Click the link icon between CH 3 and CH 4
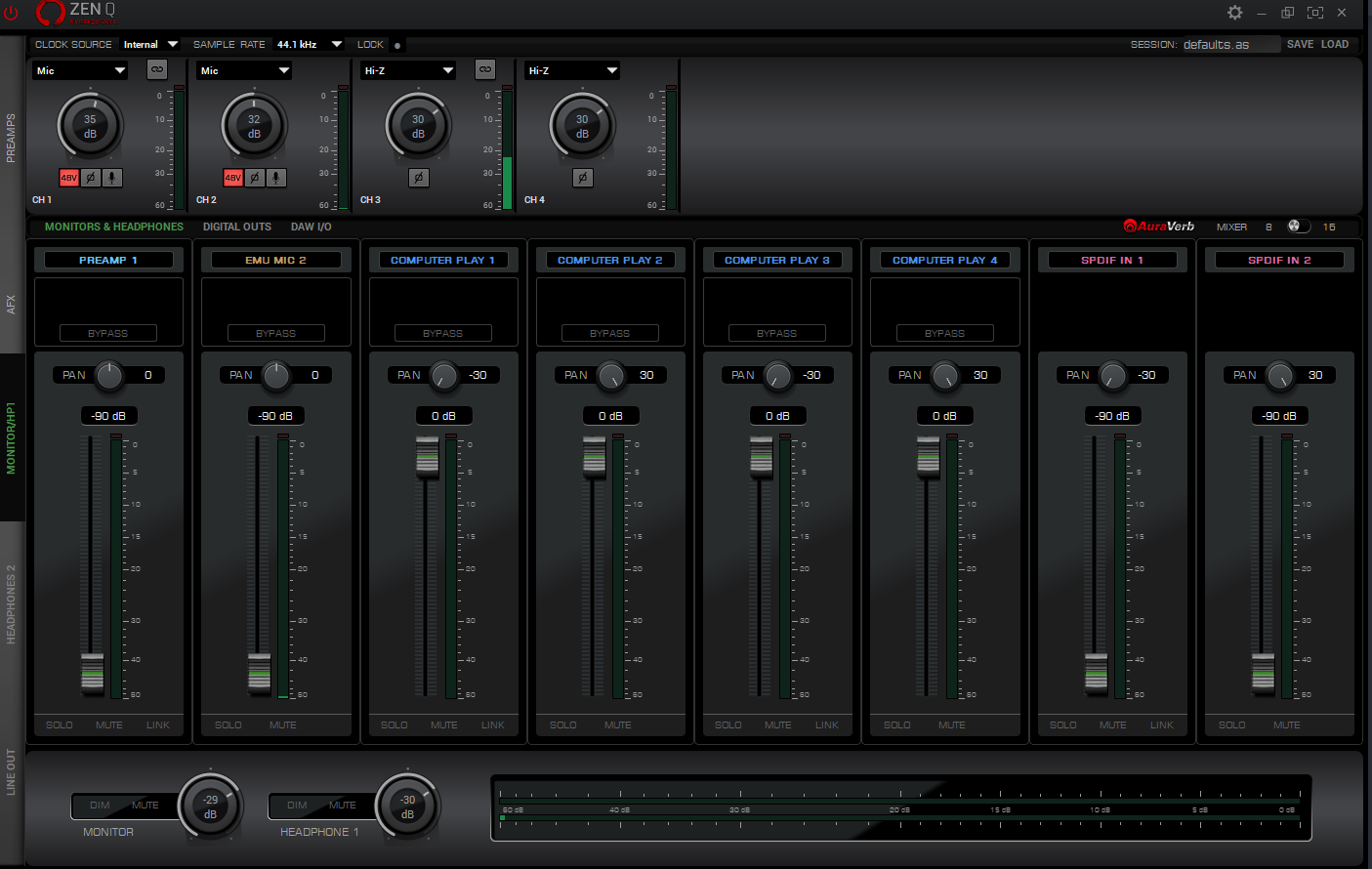This screenshot has width=1372, height=869. [x=485, y=69]
